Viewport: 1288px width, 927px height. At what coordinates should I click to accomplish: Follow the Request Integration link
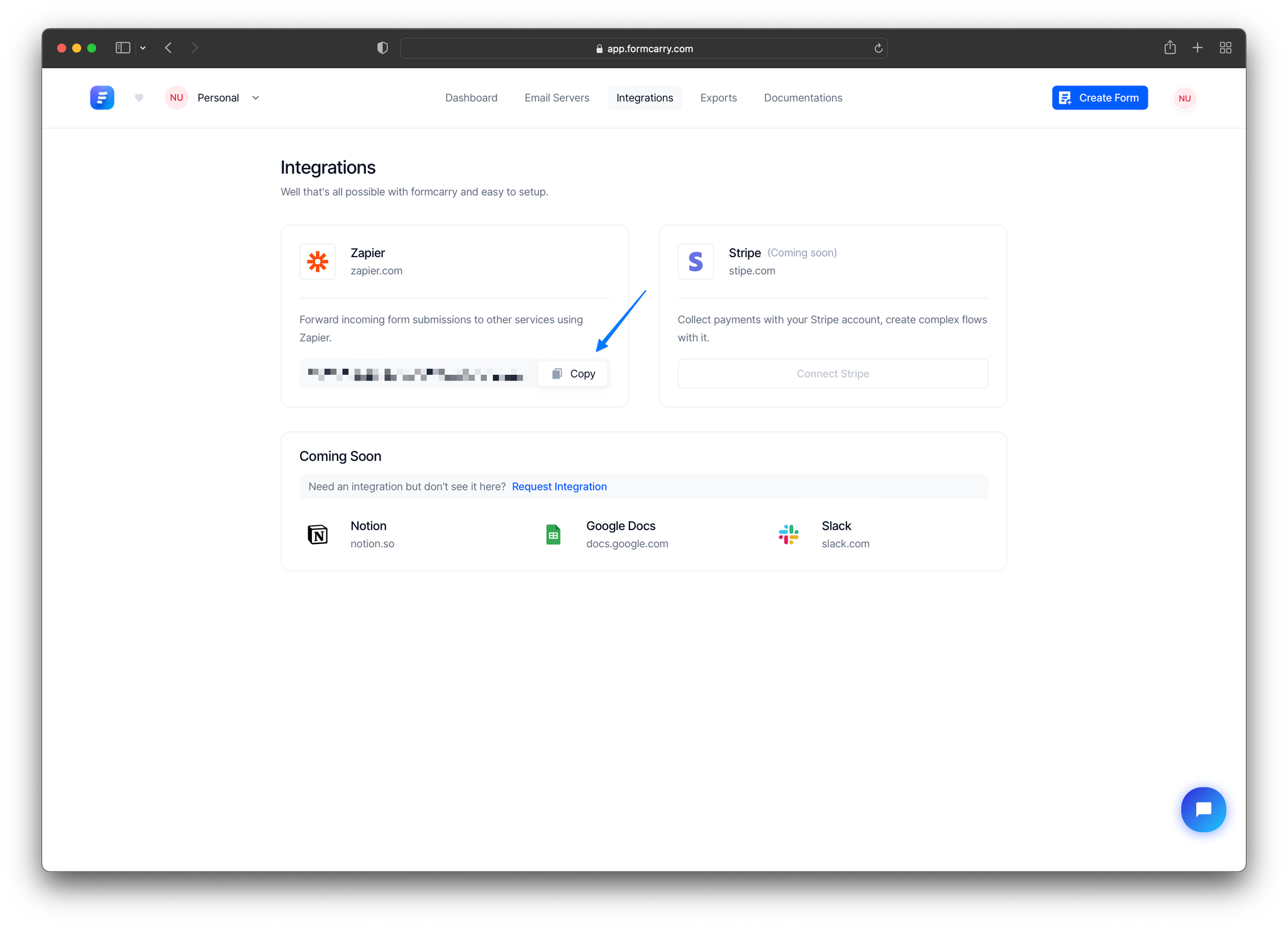click(559, 486)
